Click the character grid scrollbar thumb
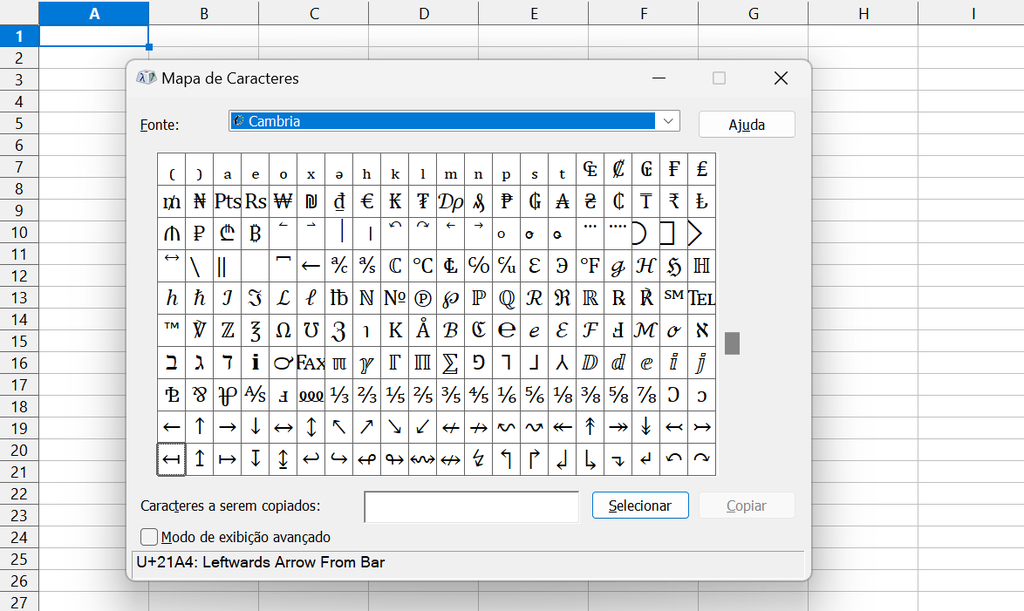 tap(732, 343)
